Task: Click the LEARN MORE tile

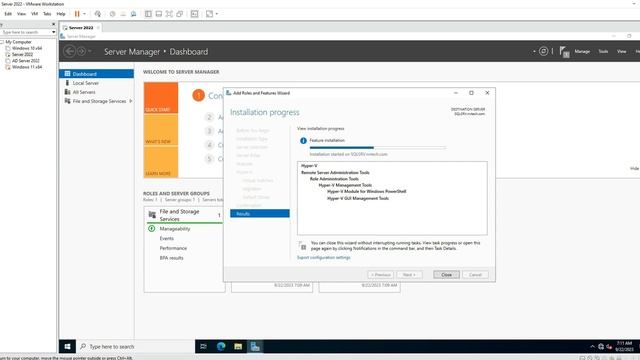Action: (x=161, y=162)
